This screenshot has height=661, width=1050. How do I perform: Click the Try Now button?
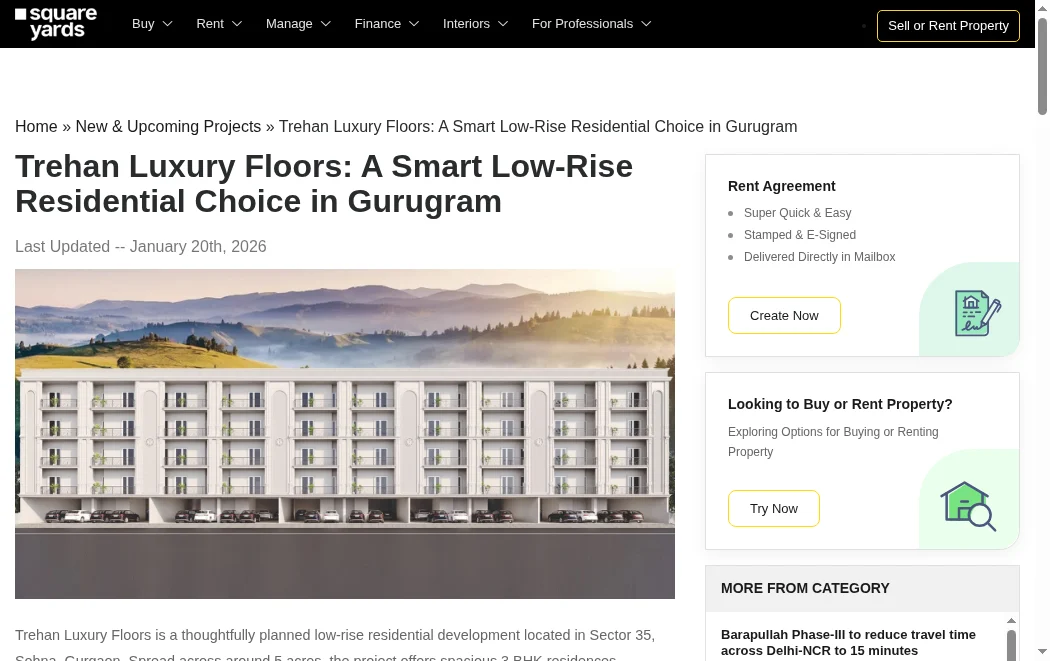pyautogui.click(x=773, y=508)
